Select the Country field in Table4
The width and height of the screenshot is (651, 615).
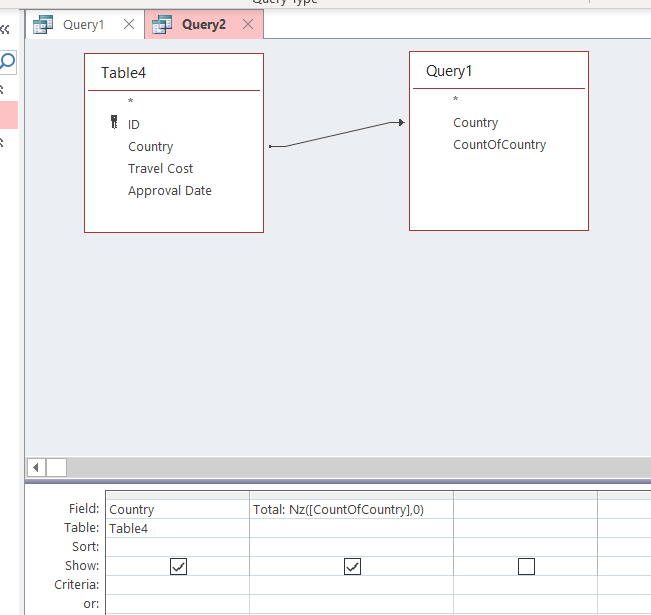coord(151,147)
